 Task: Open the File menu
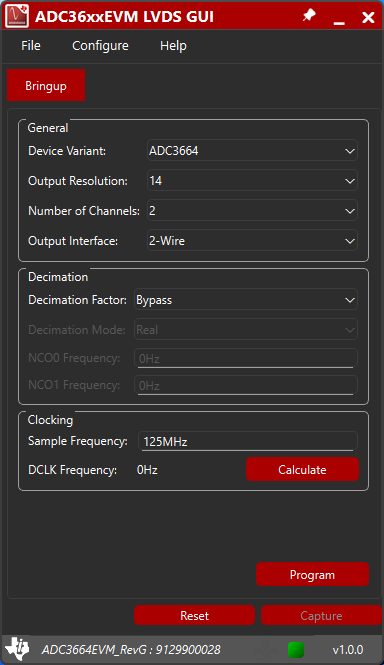[x=31, y=46]
